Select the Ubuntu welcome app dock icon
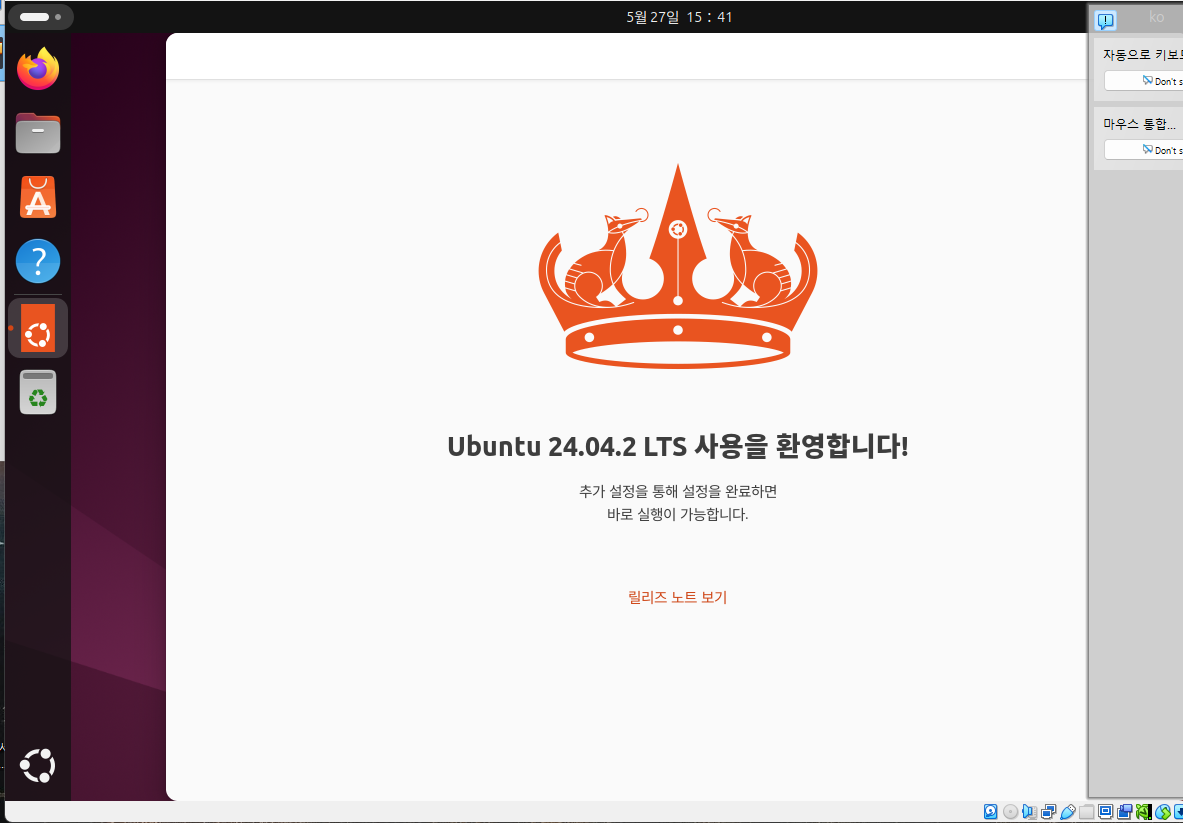Image resolution: width=1183 pixels, height=823 pixels. [x=38, y=328]
